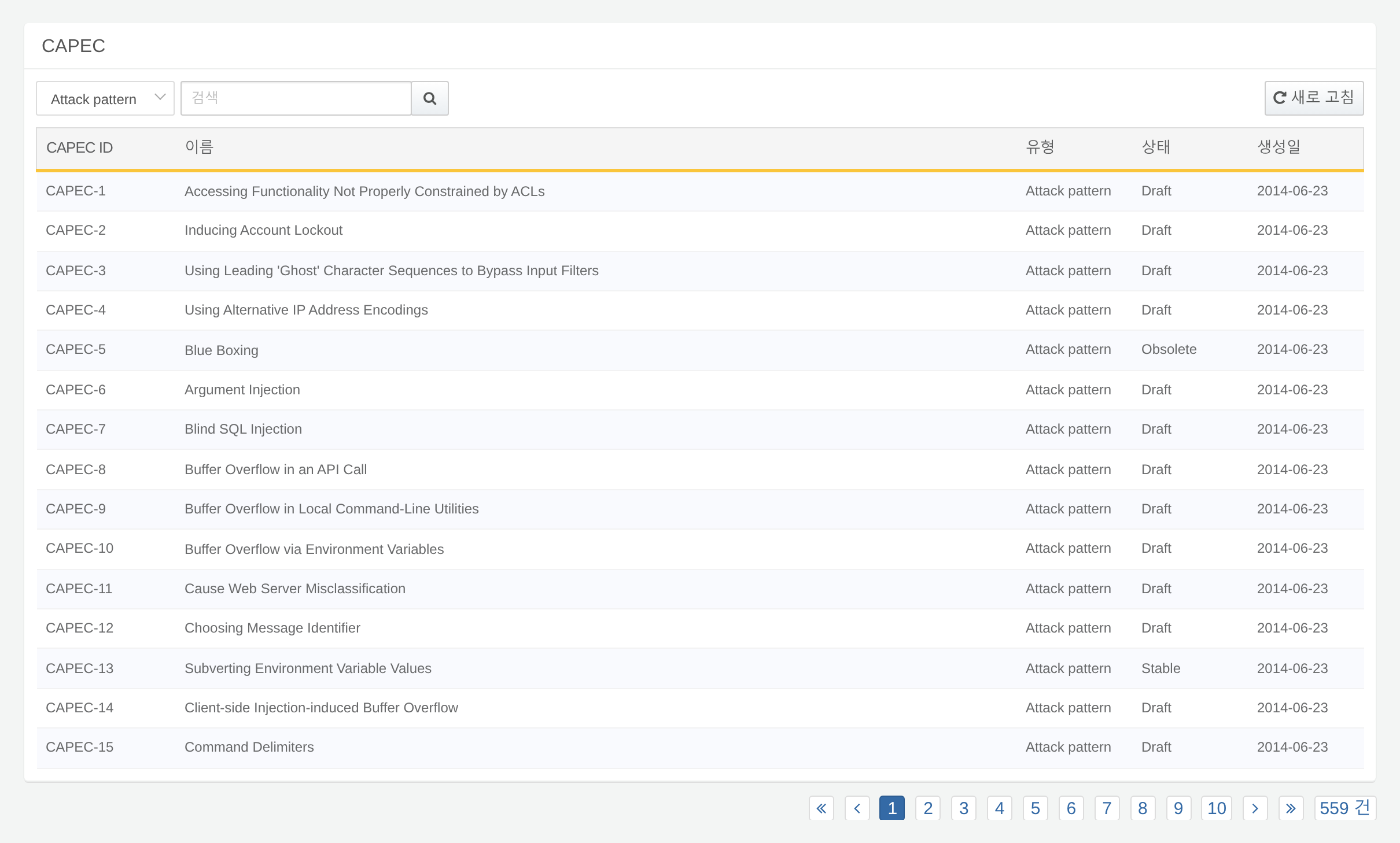The height and width of the screenshot is (843, 1400).
Task: Click the Obsolete status cell
Action: 1169,349
